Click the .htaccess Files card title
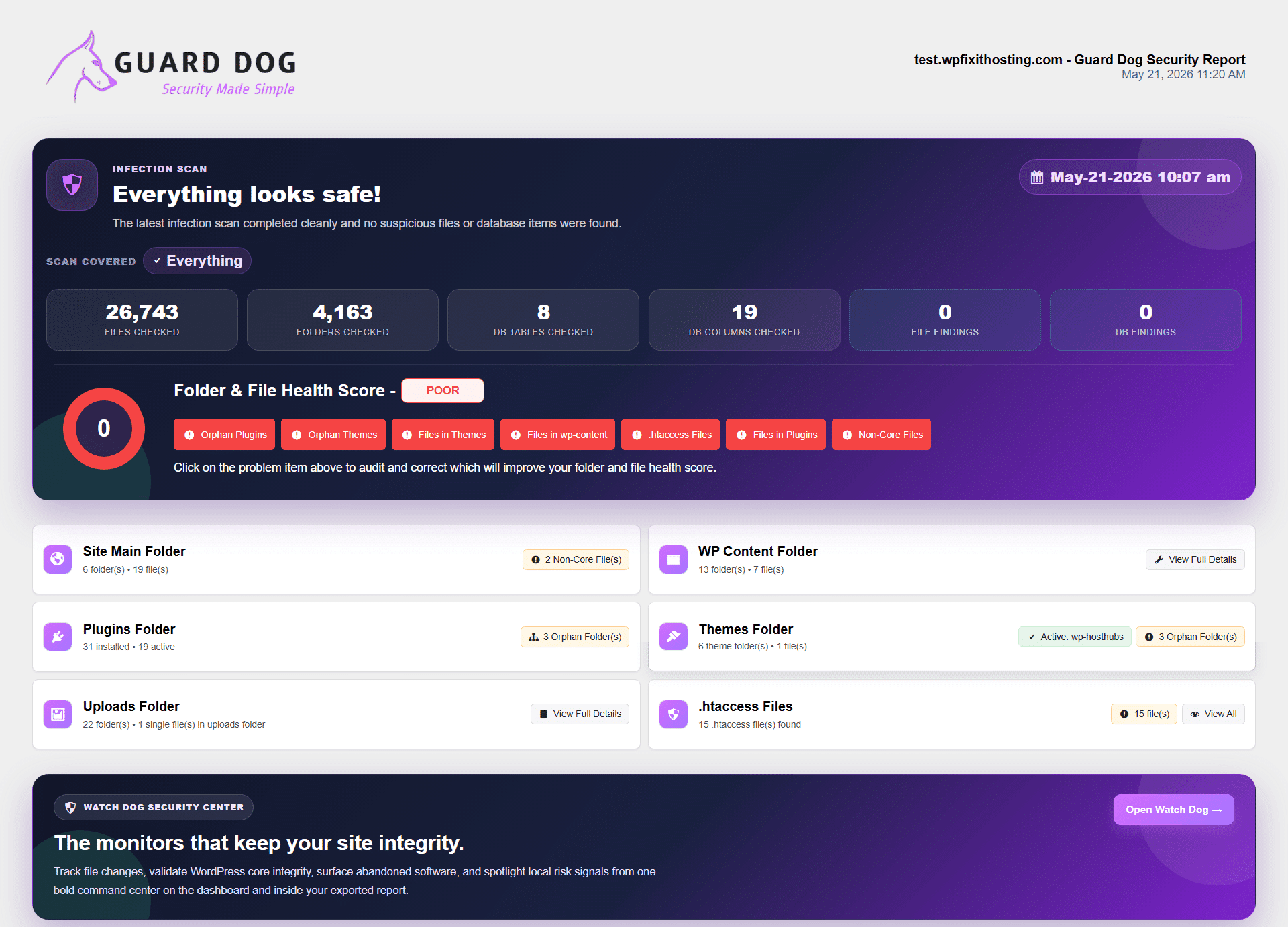This screenshot has width=1288, height=927. [745, 706]
